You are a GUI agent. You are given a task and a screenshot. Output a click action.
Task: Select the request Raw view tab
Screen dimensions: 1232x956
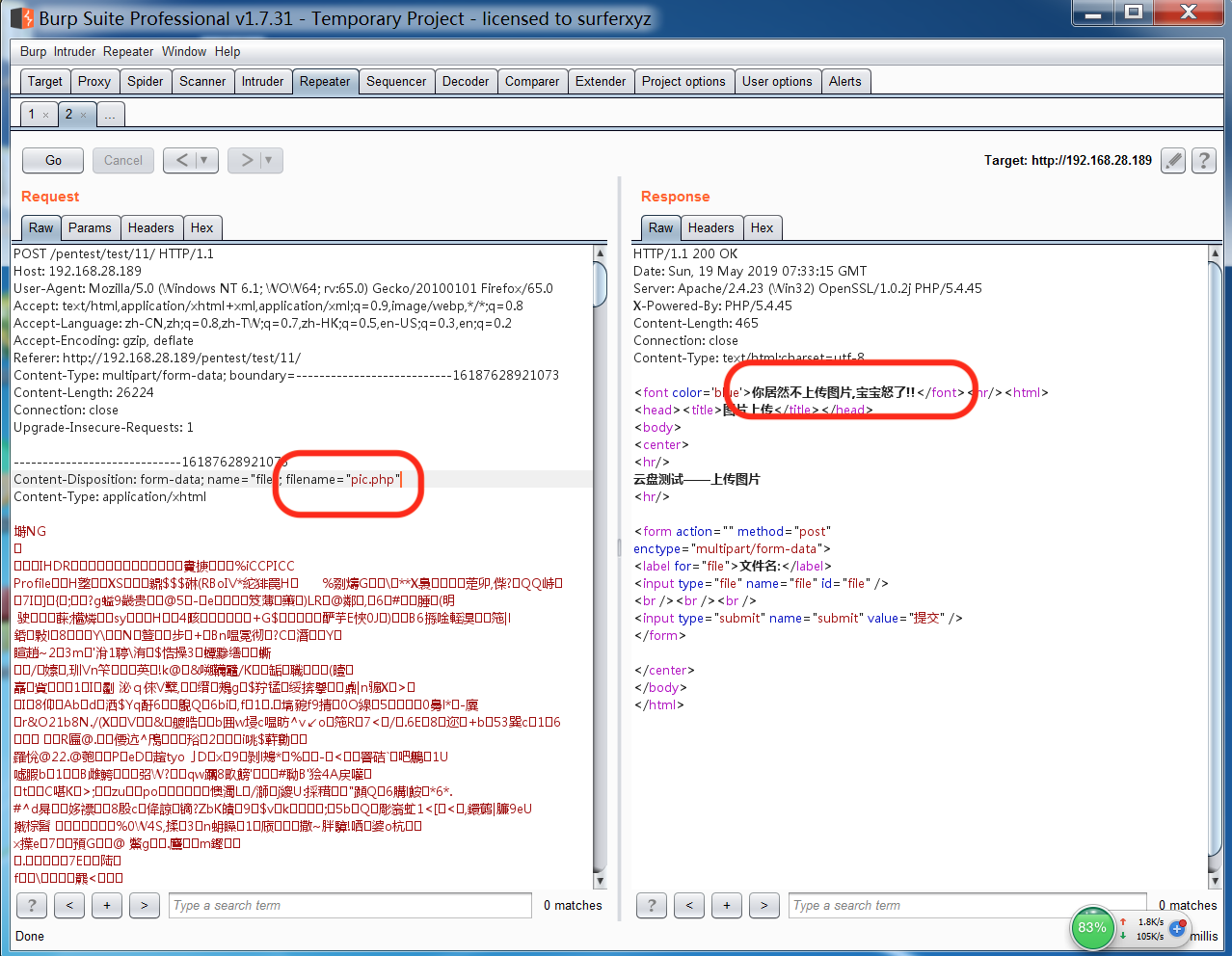point(41,227)
